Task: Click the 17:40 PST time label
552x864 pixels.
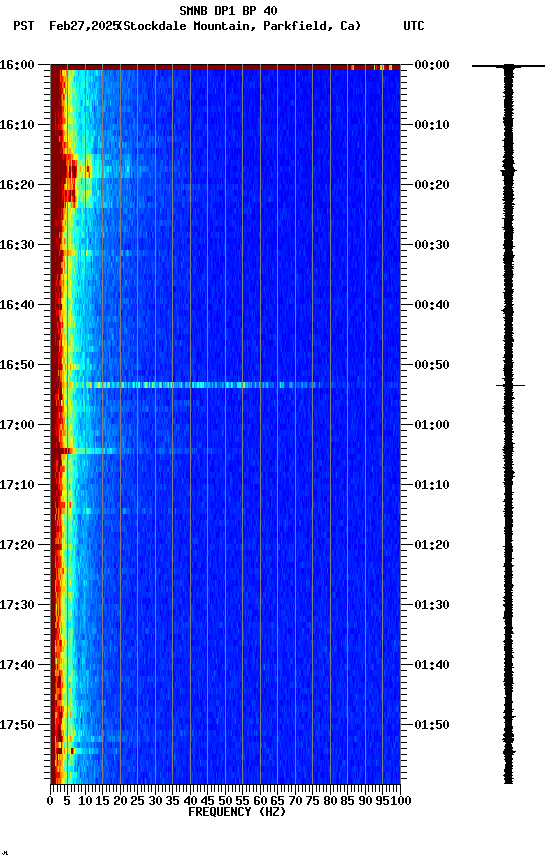Action: [x=17, y=665]
